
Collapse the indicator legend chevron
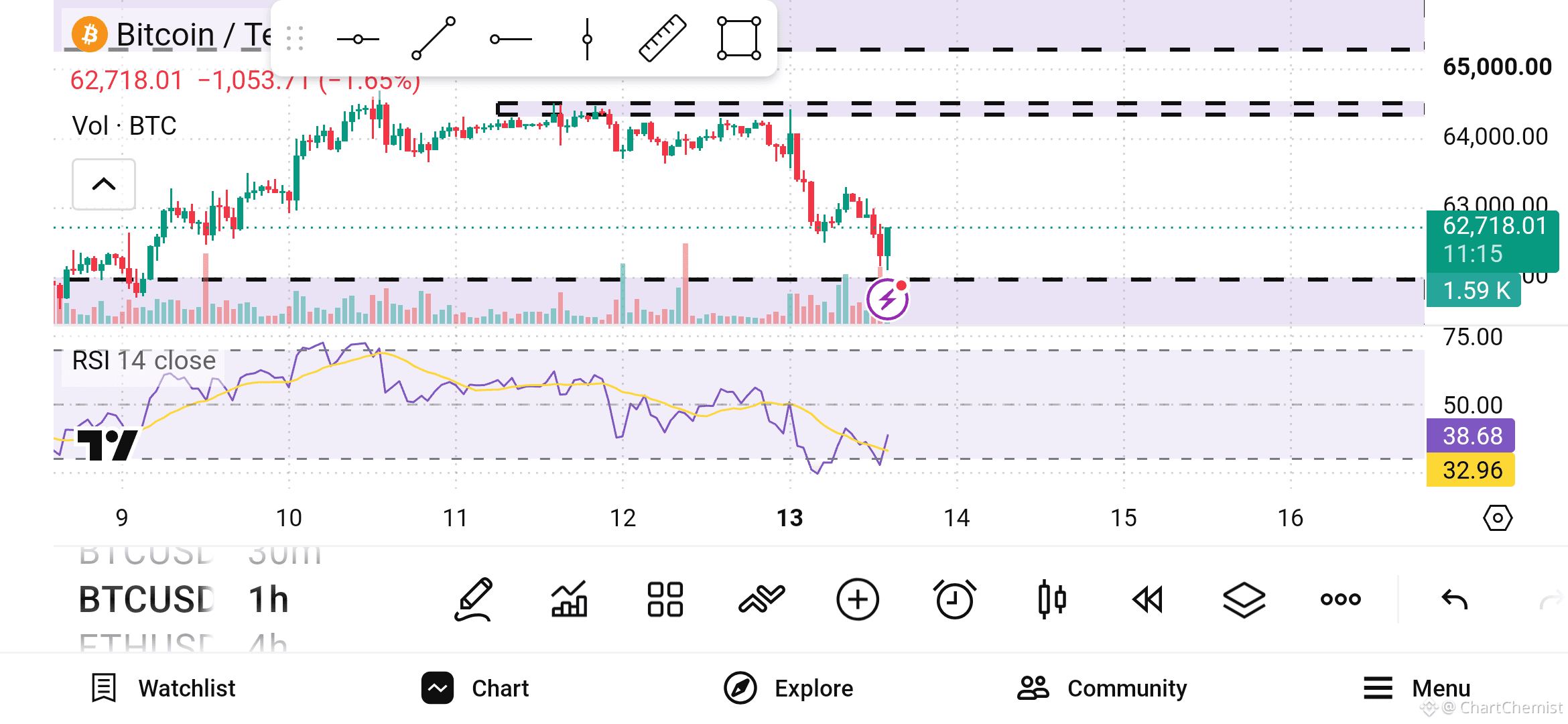click(x=104, y=184)
